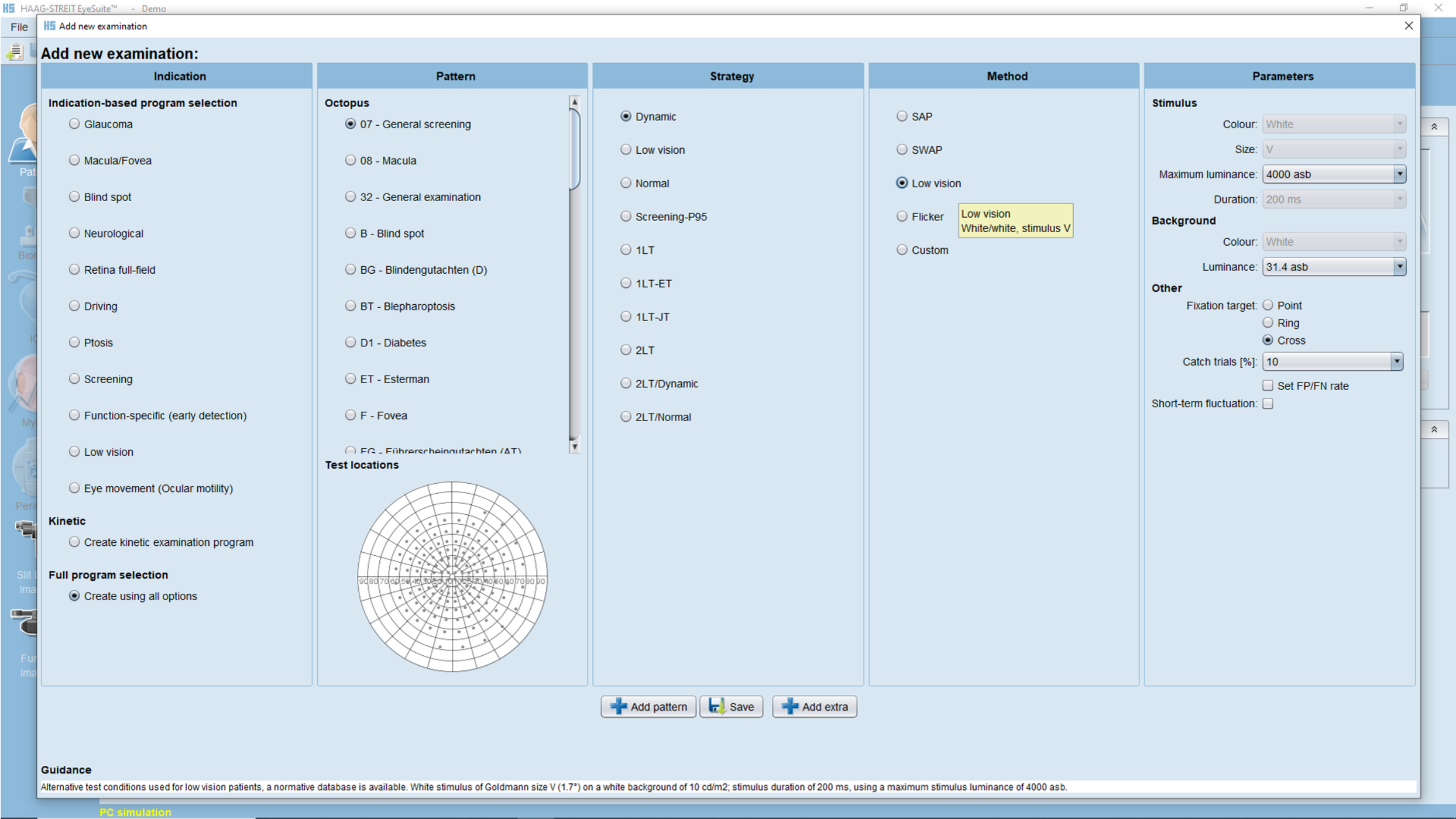Open the Perimetry module in sidebar
The image size is (1456, 819).
[25, 477]
